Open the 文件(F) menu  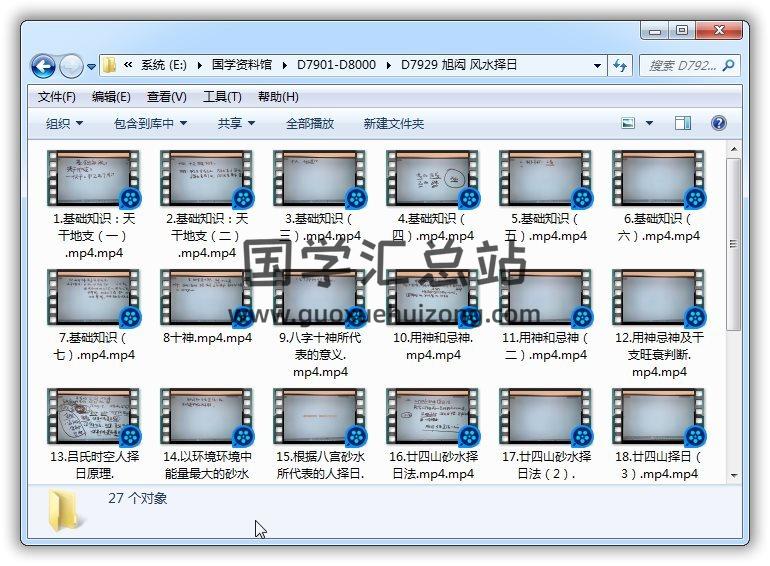[x=56, y=97]
